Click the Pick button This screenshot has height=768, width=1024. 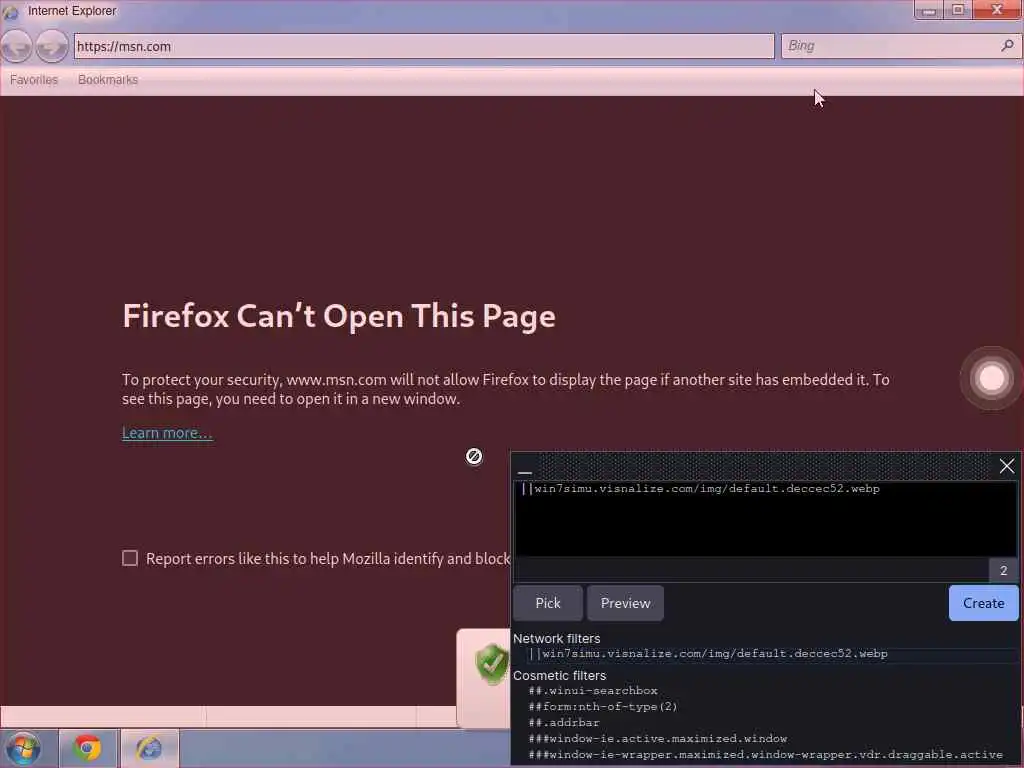(548, 603)
